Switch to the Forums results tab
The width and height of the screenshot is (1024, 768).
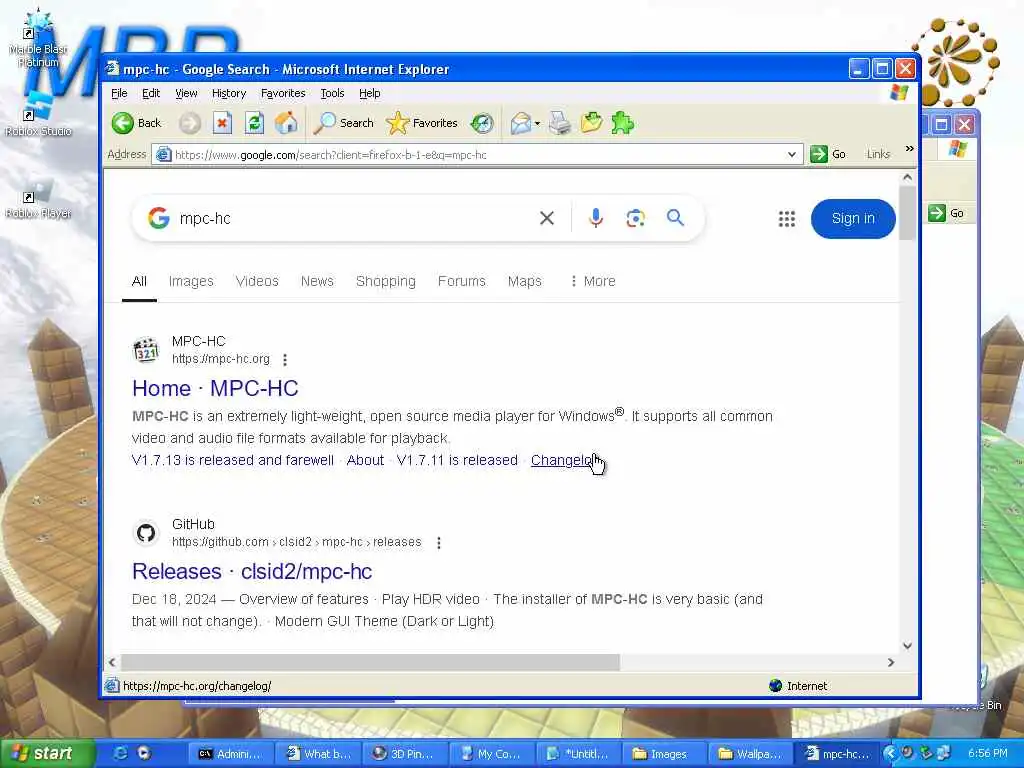point(461,281)
